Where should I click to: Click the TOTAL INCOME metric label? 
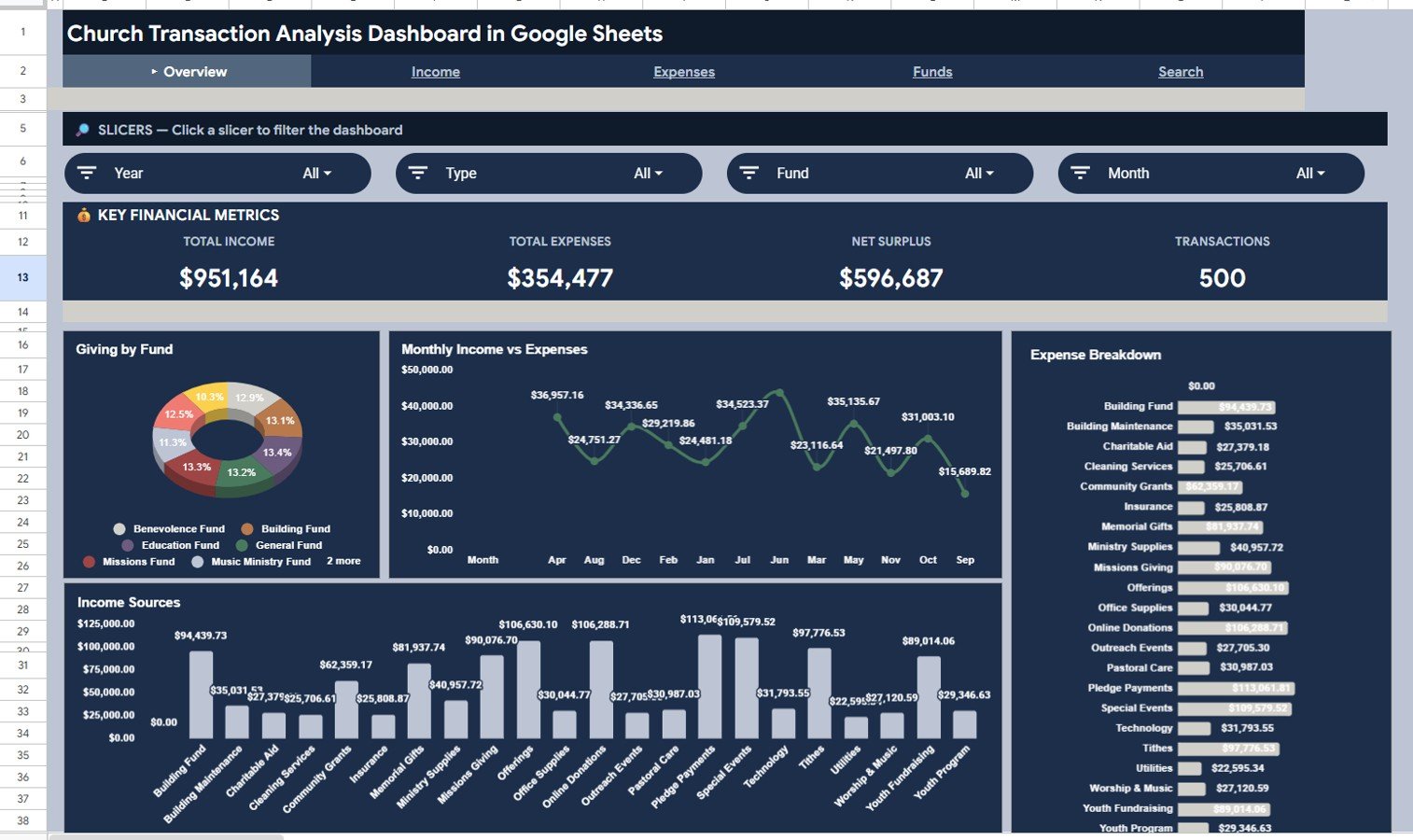click(x=229, y=241)
